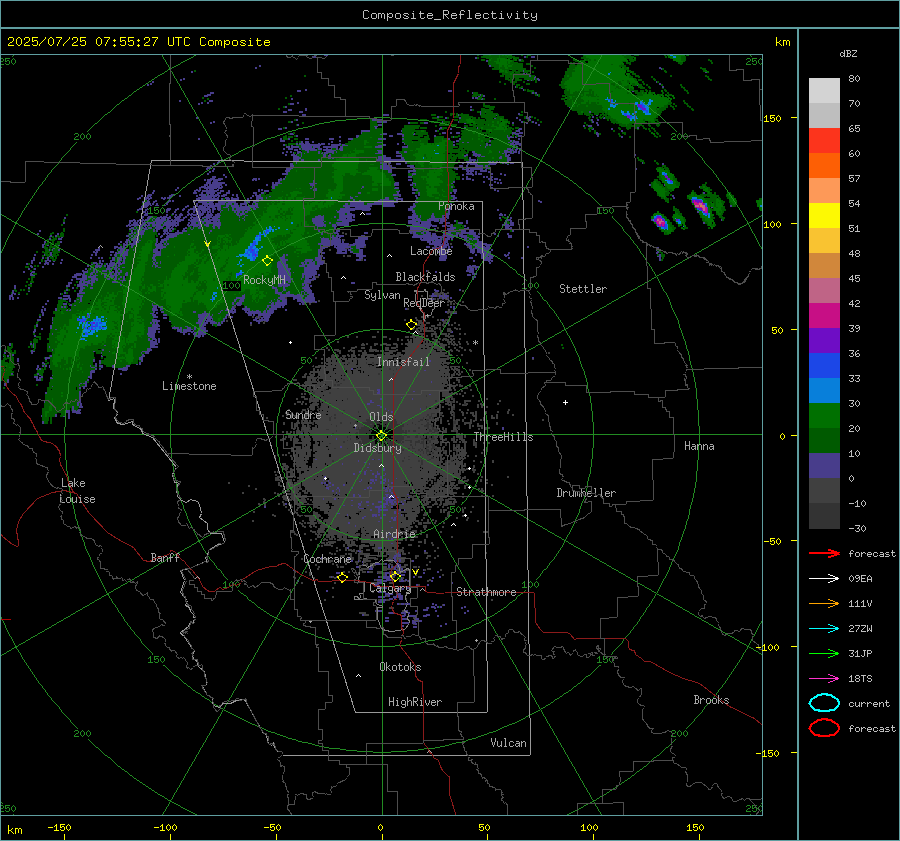Image resolution: width=900 pixels, height=841 pixels.
Task: Click the Vulcan city label
Action: (509, 743)
